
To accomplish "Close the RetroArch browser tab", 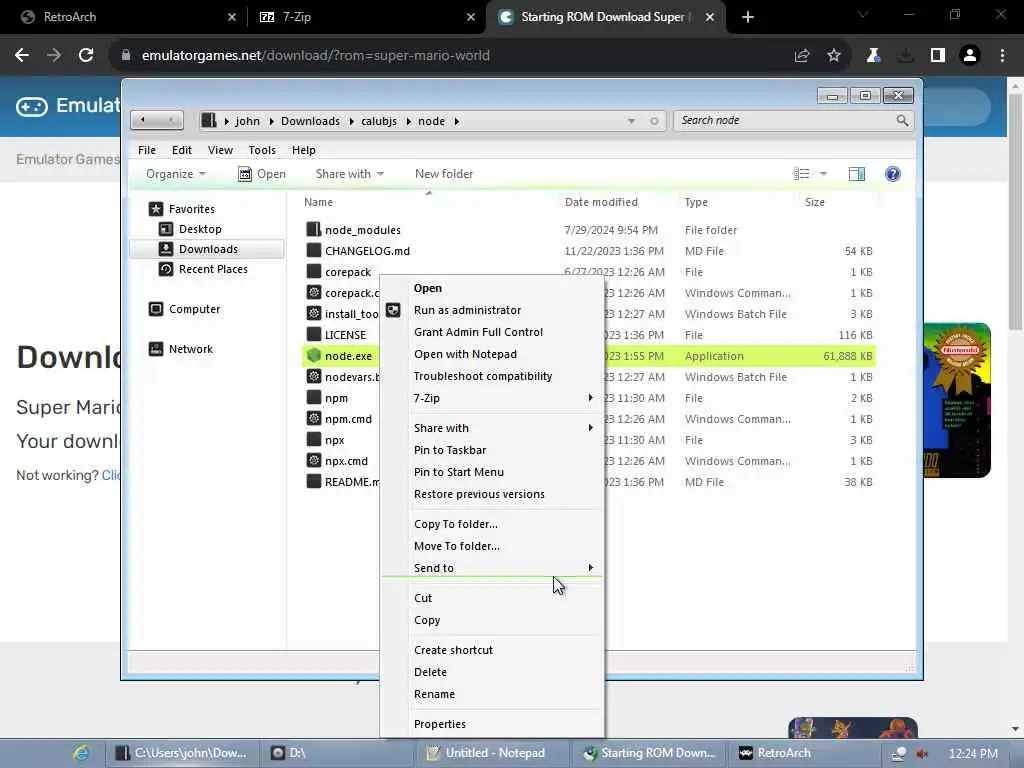I will (232, 17).
